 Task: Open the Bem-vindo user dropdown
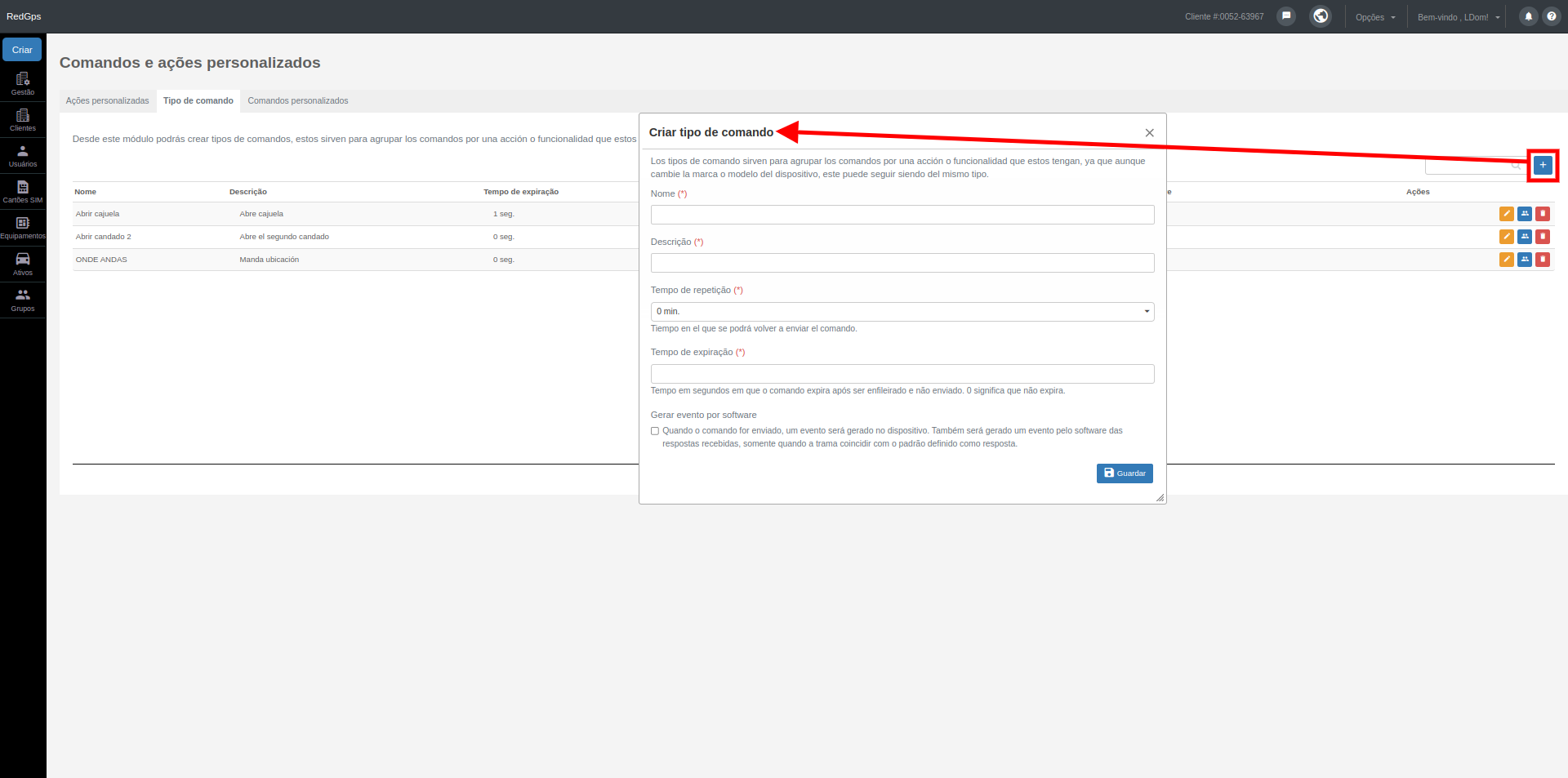(x=1459, y=17)
